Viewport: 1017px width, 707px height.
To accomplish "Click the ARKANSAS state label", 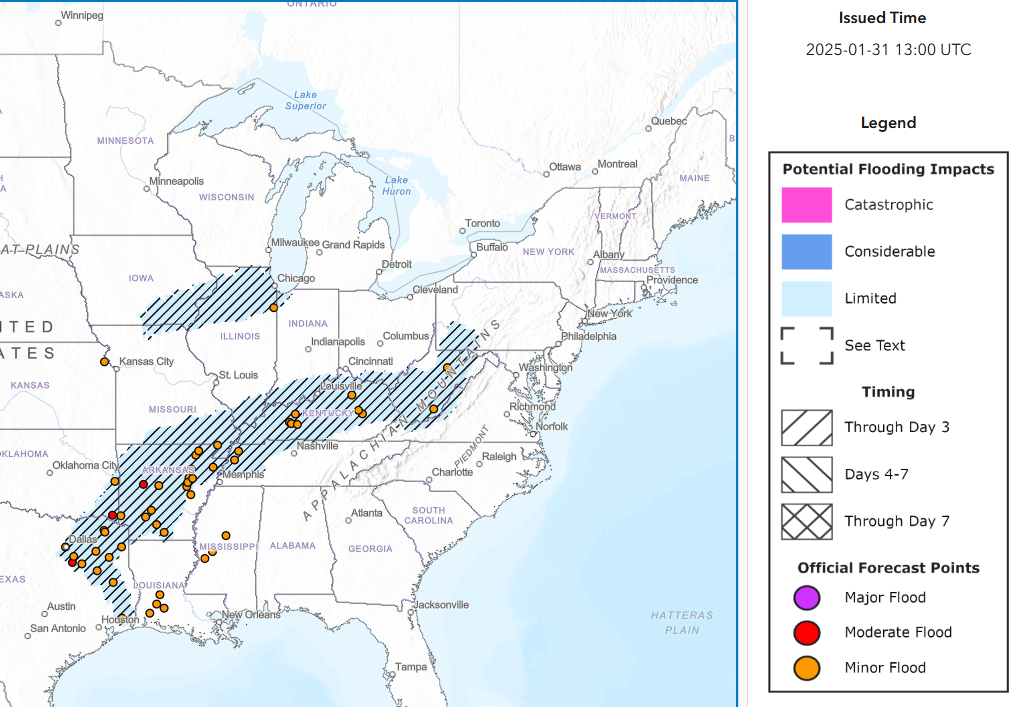I will [x=168, y=470].
